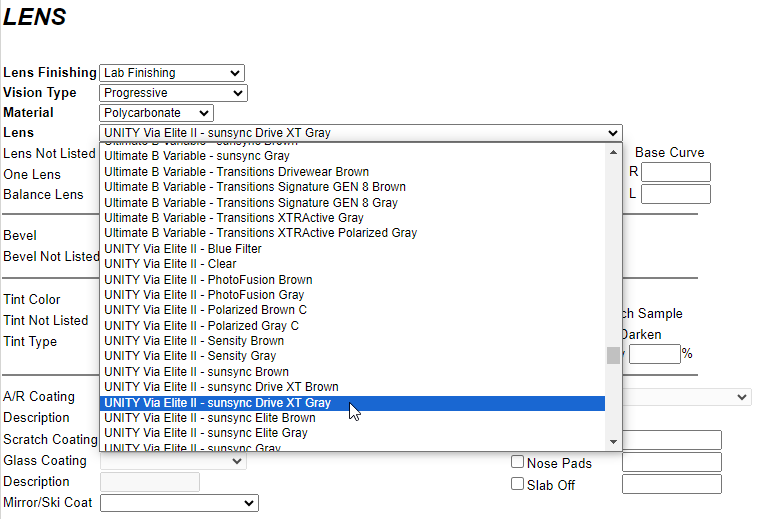Expand the Material Polycarbonate dropdown
This screenshot has height=519, width=766.
[156, 113]
